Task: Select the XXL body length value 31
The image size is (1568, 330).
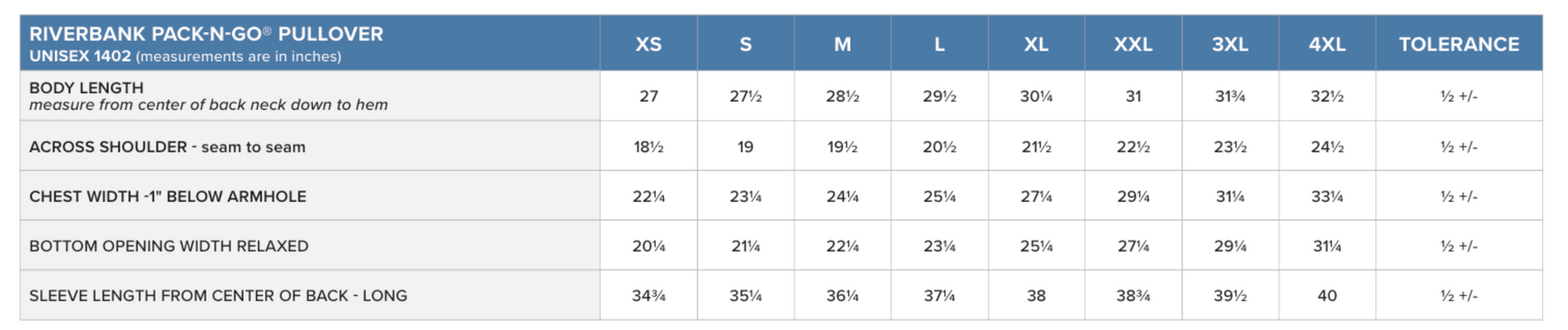Action: (x=1133, y=97)
